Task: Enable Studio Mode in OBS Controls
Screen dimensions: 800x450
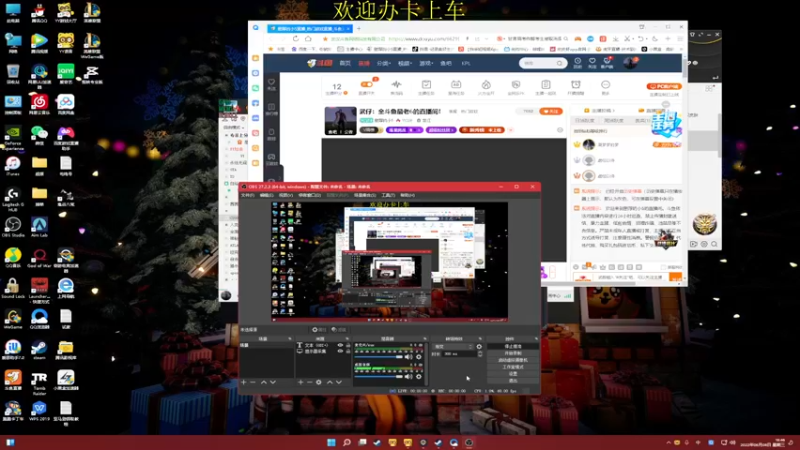Action: tap(513, 367)
